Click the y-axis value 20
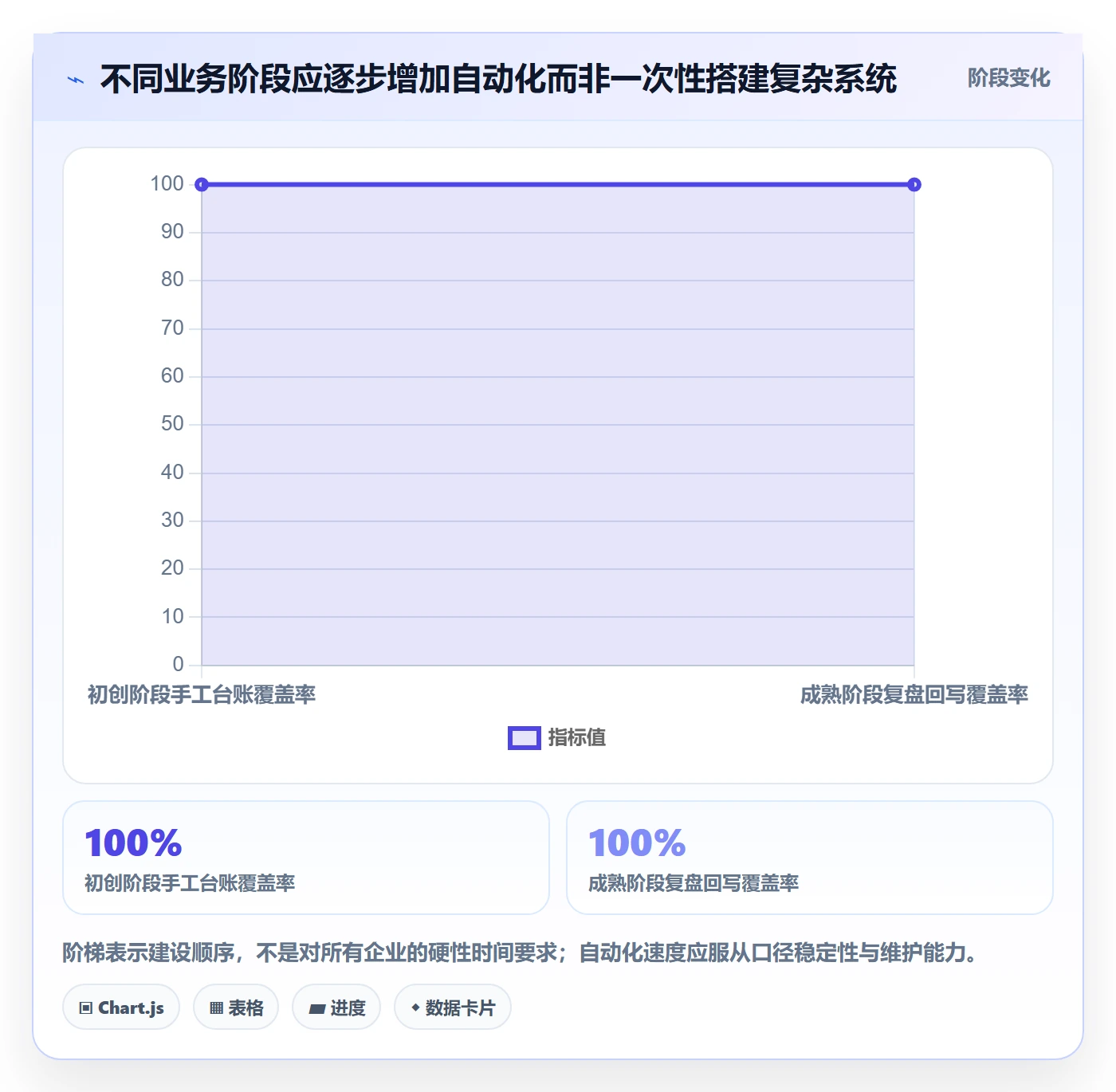The image size is (1116, 1092). [172, 568]
